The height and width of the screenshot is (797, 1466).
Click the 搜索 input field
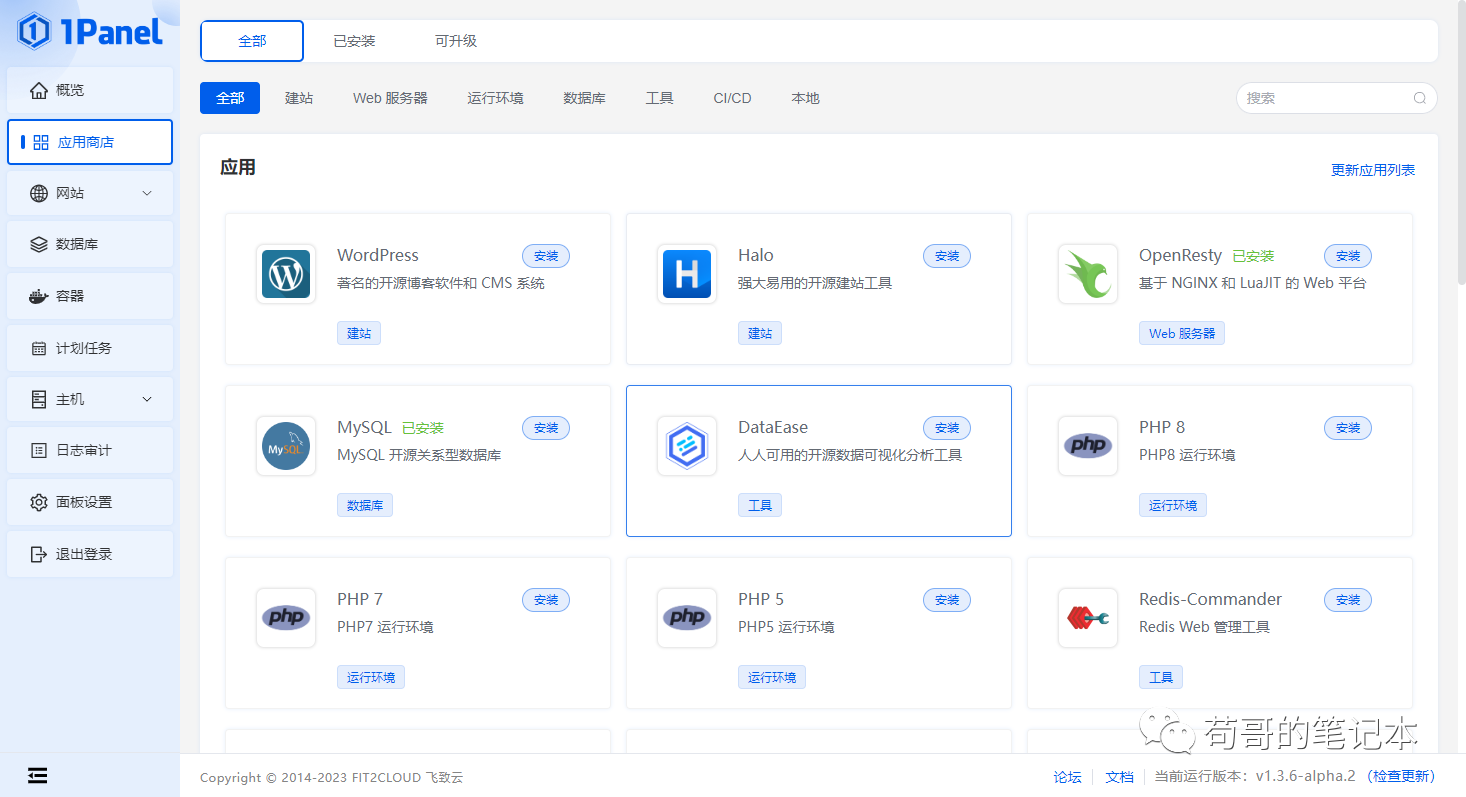click(1337, 98)
